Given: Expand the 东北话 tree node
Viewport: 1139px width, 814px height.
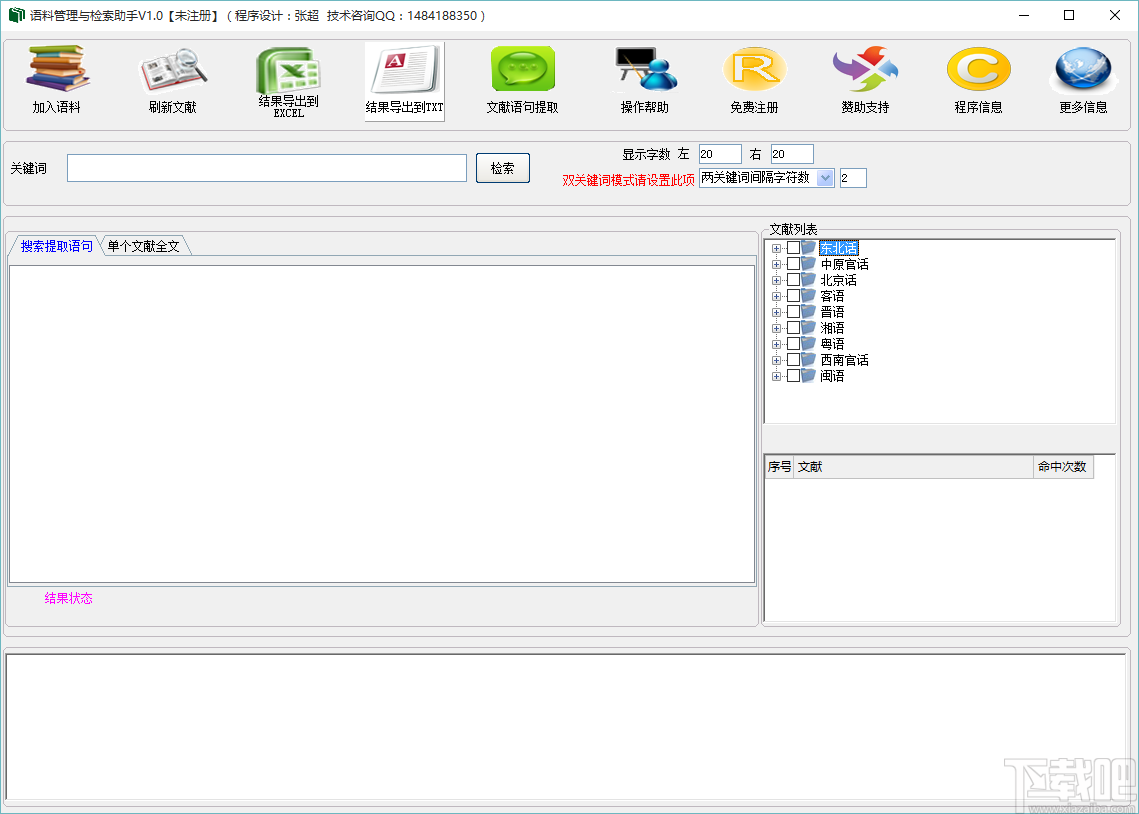Looking at the screenshot, I should click(777, 248).
